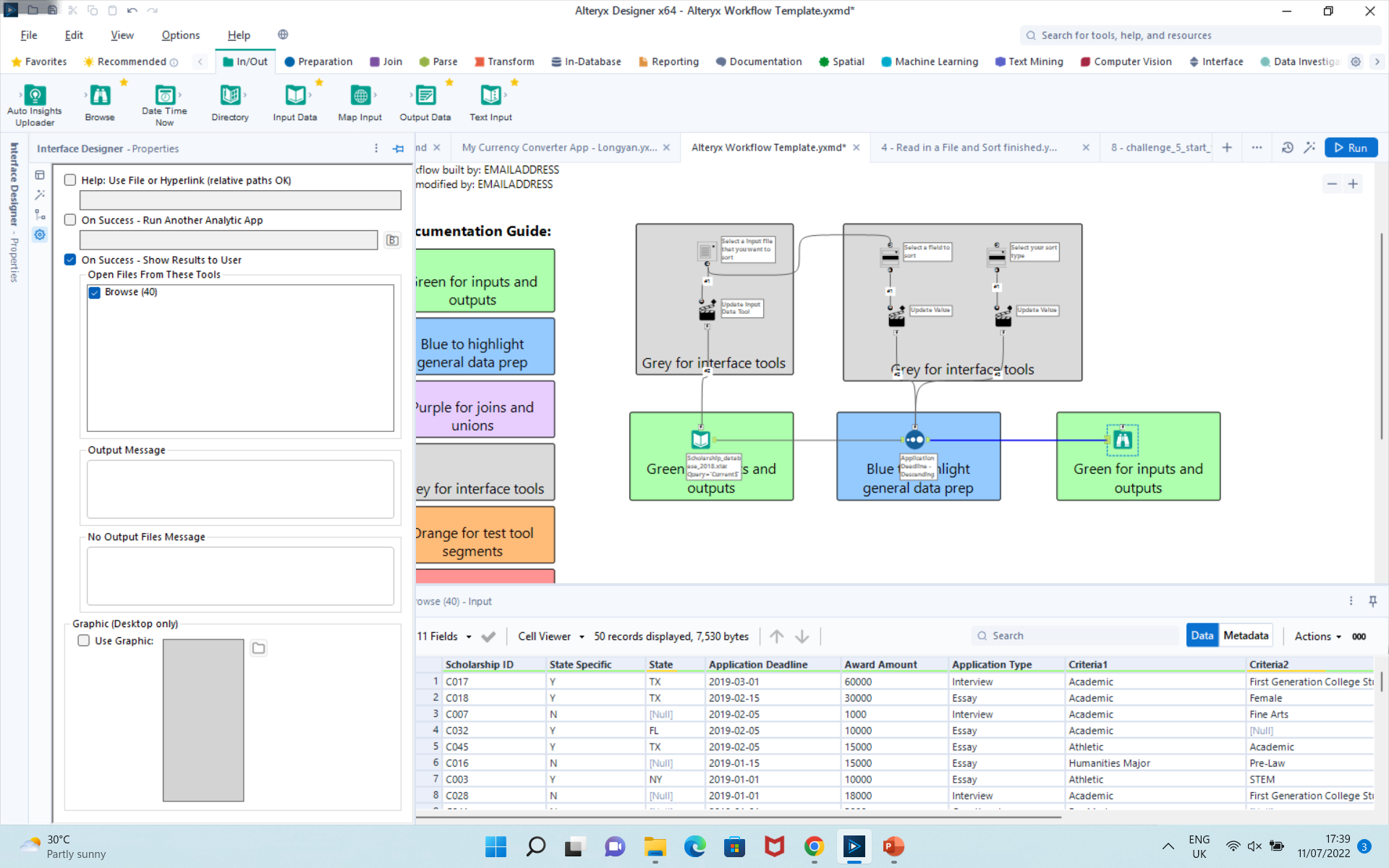Show the Data view in results

(1202, 636)
